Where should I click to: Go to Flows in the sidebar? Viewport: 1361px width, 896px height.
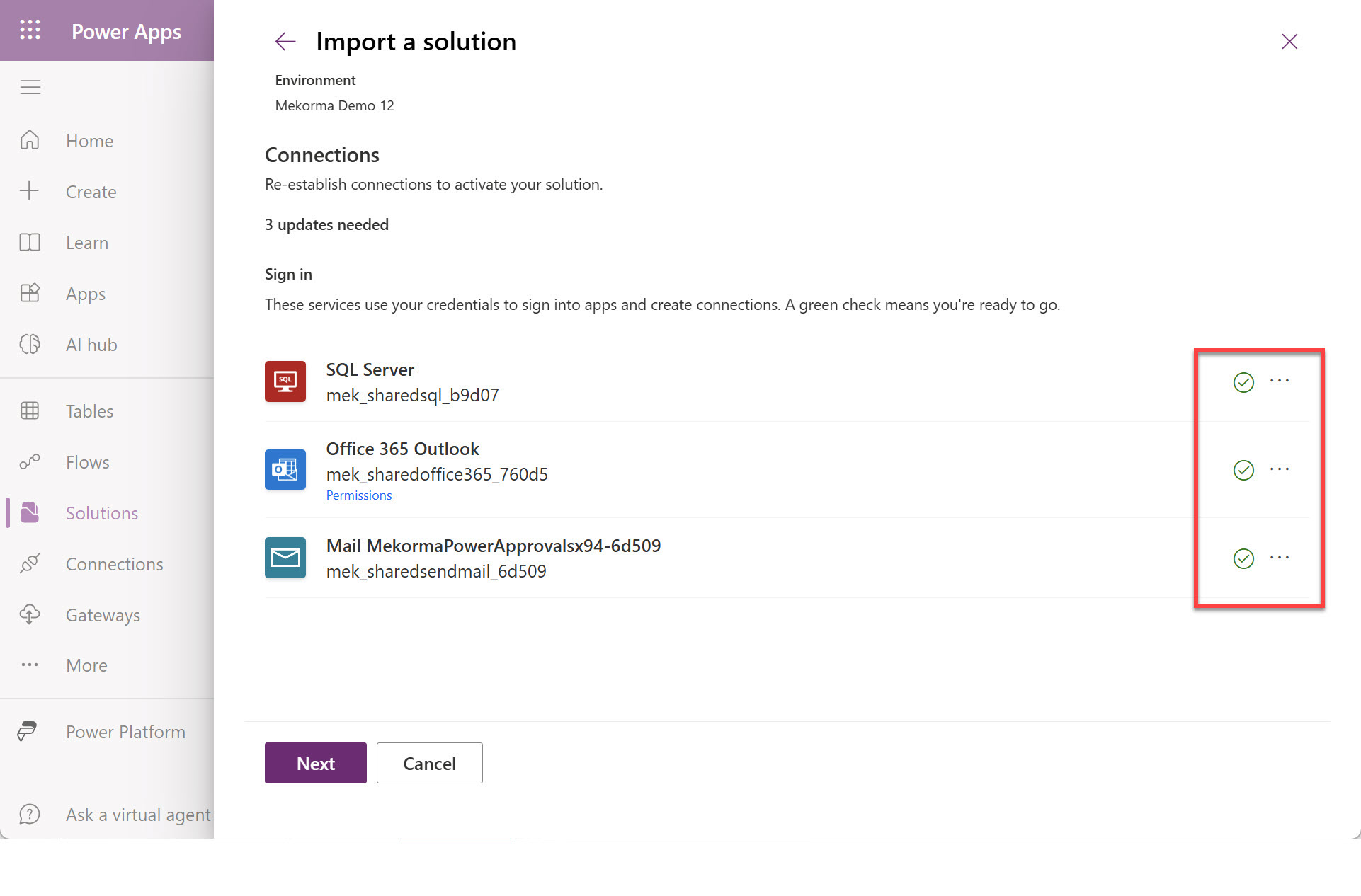87,462
